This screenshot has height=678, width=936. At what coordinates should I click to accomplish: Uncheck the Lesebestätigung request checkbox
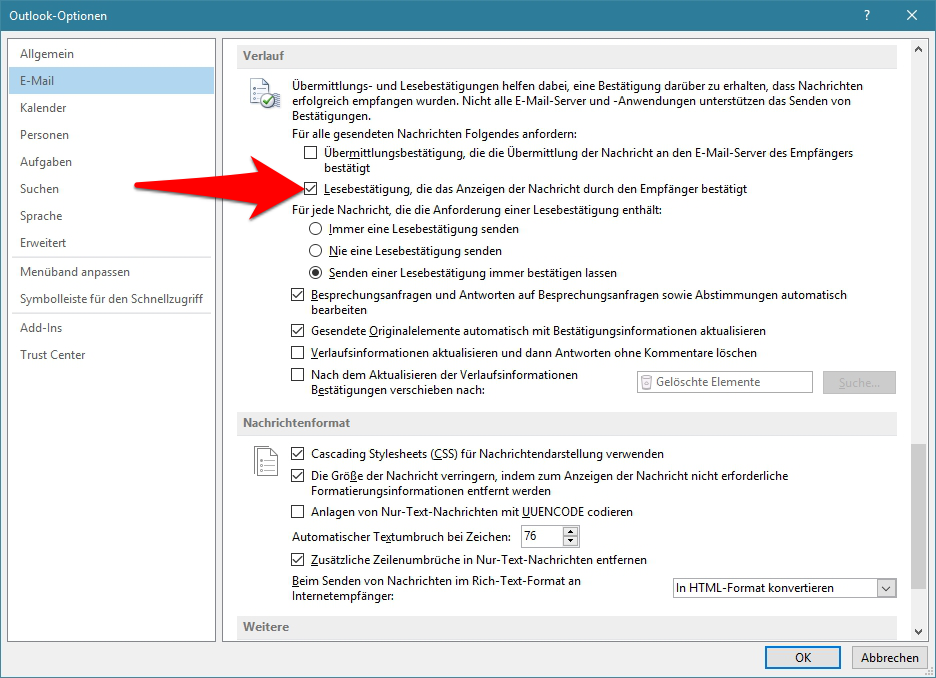[x=310, y=189]
